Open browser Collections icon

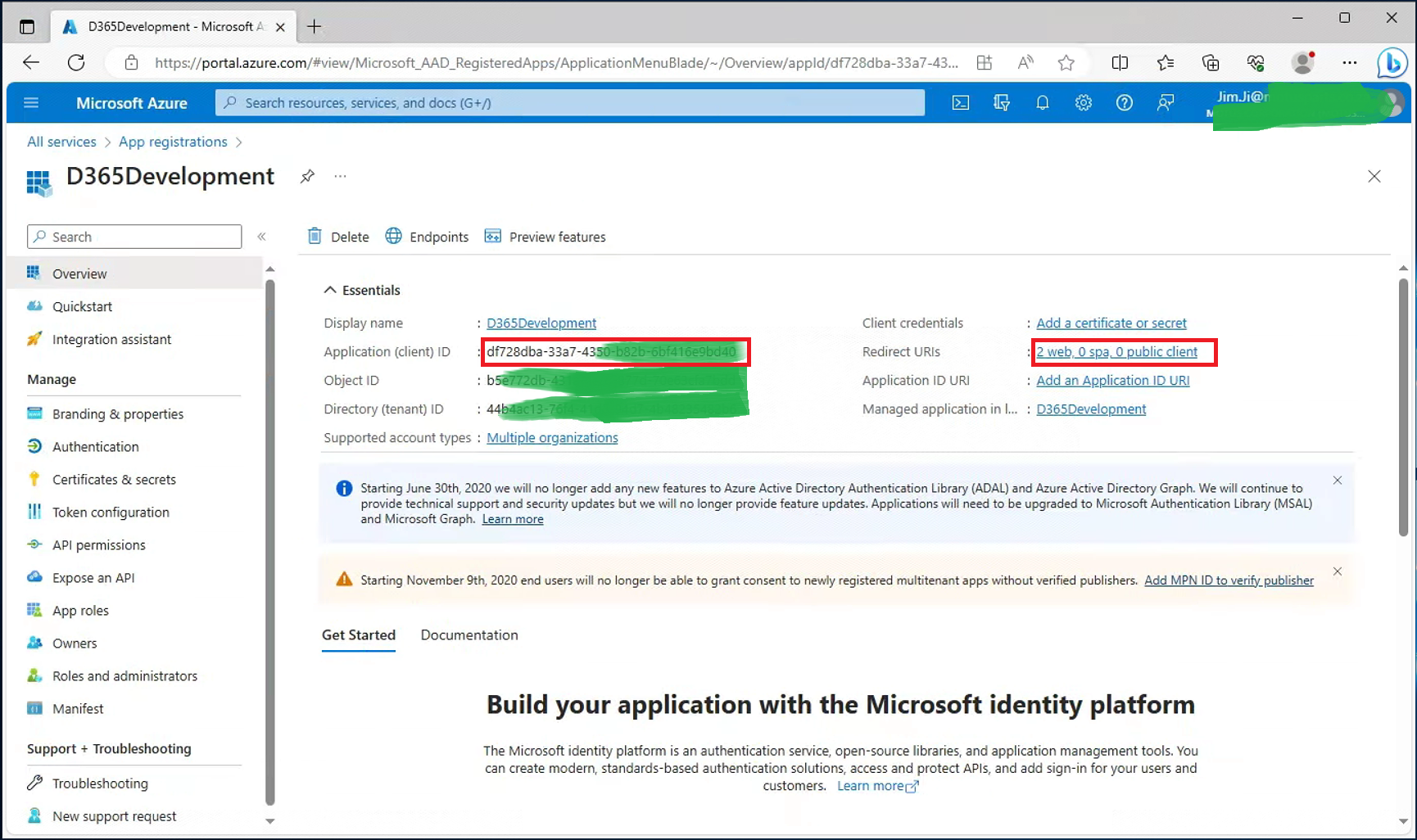click(1211, 62)
